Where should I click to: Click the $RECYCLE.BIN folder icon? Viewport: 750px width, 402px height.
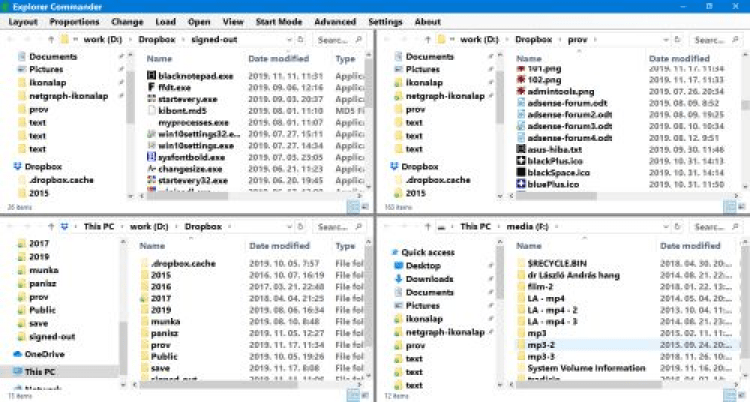point(521,263)
